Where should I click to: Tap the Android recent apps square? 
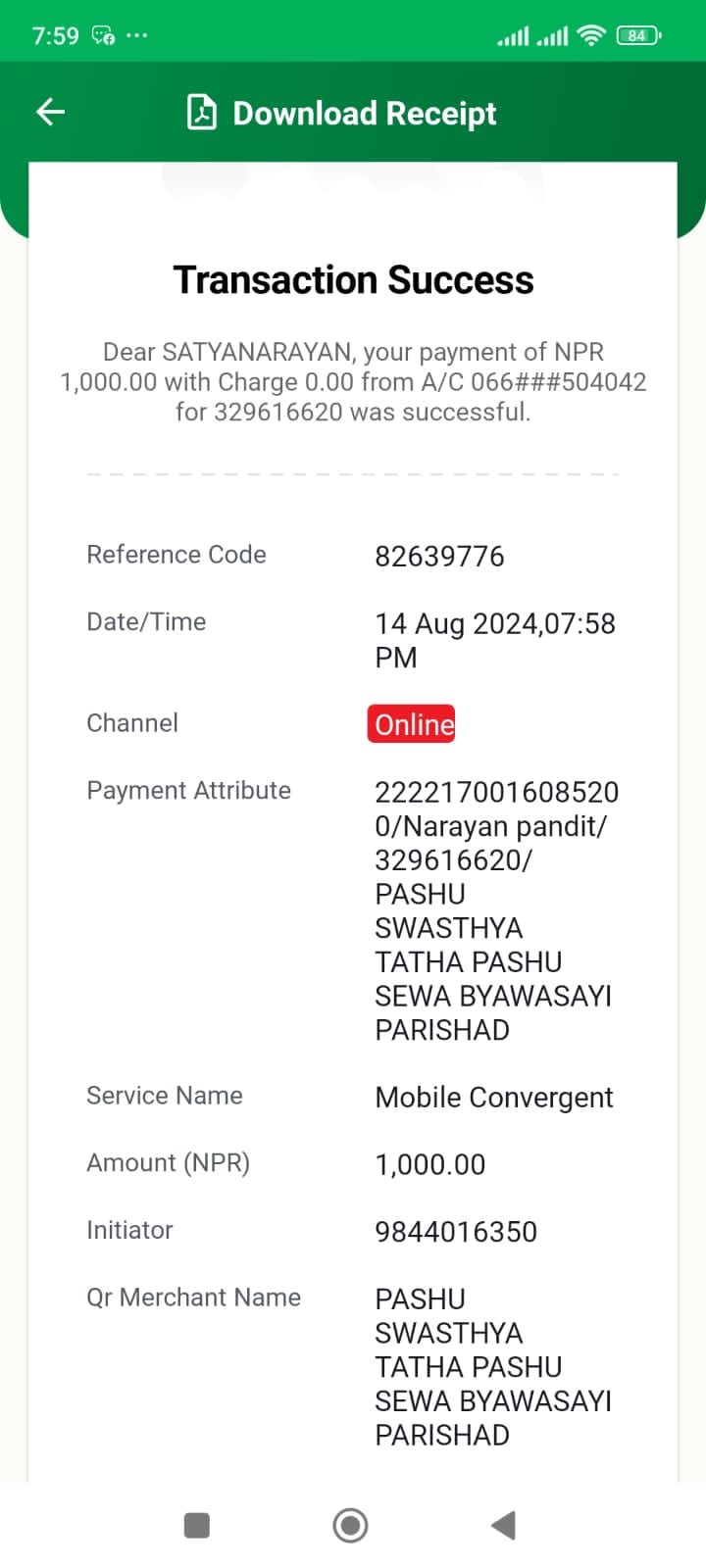[x=197, y=1525]
